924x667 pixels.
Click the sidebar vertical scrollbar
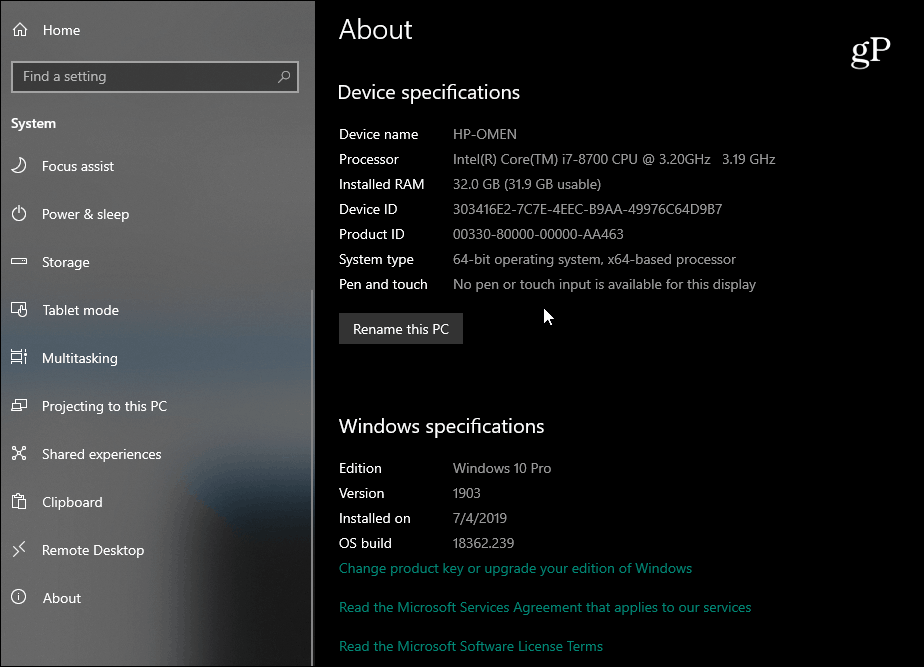[x=312, y=477]
